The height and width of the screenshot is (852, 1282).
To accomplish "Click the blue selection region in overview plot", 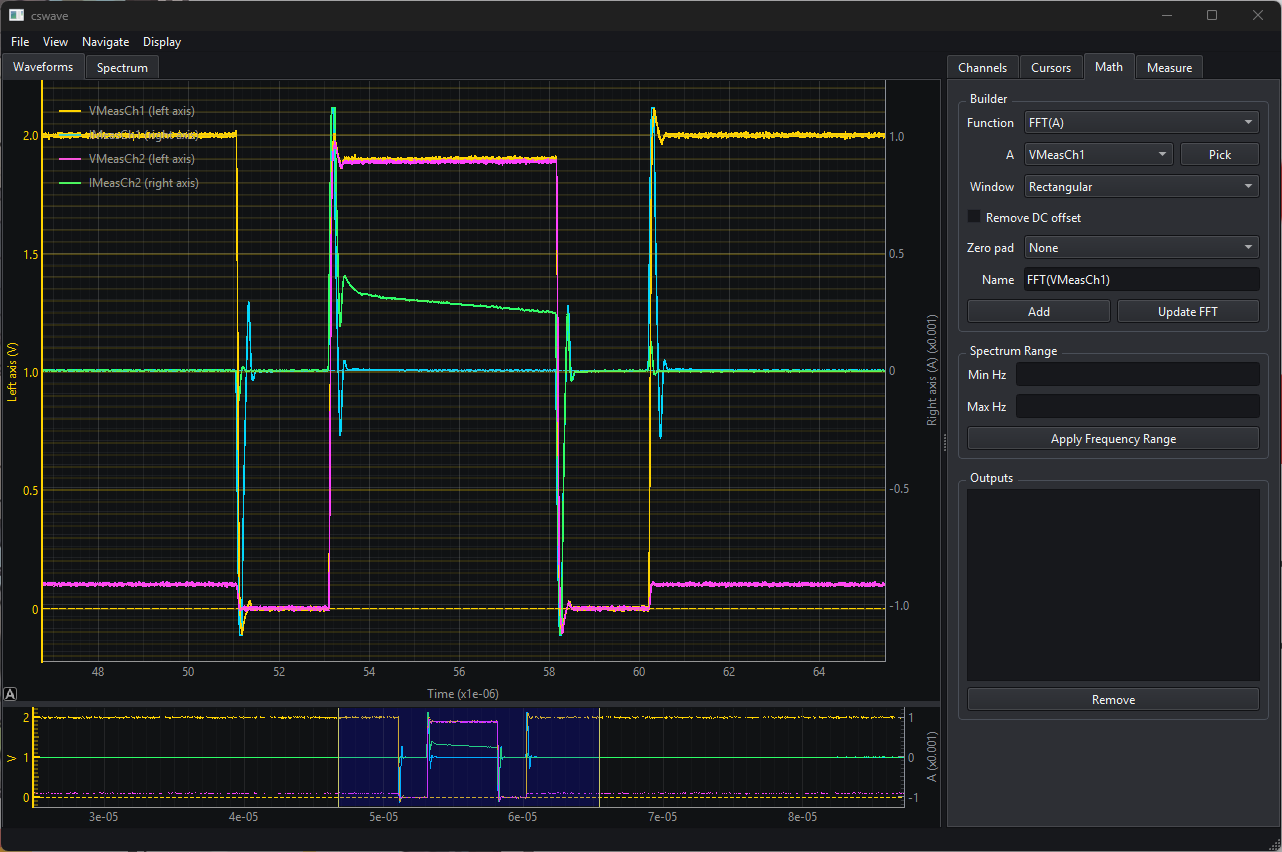I will pos(469,757).
